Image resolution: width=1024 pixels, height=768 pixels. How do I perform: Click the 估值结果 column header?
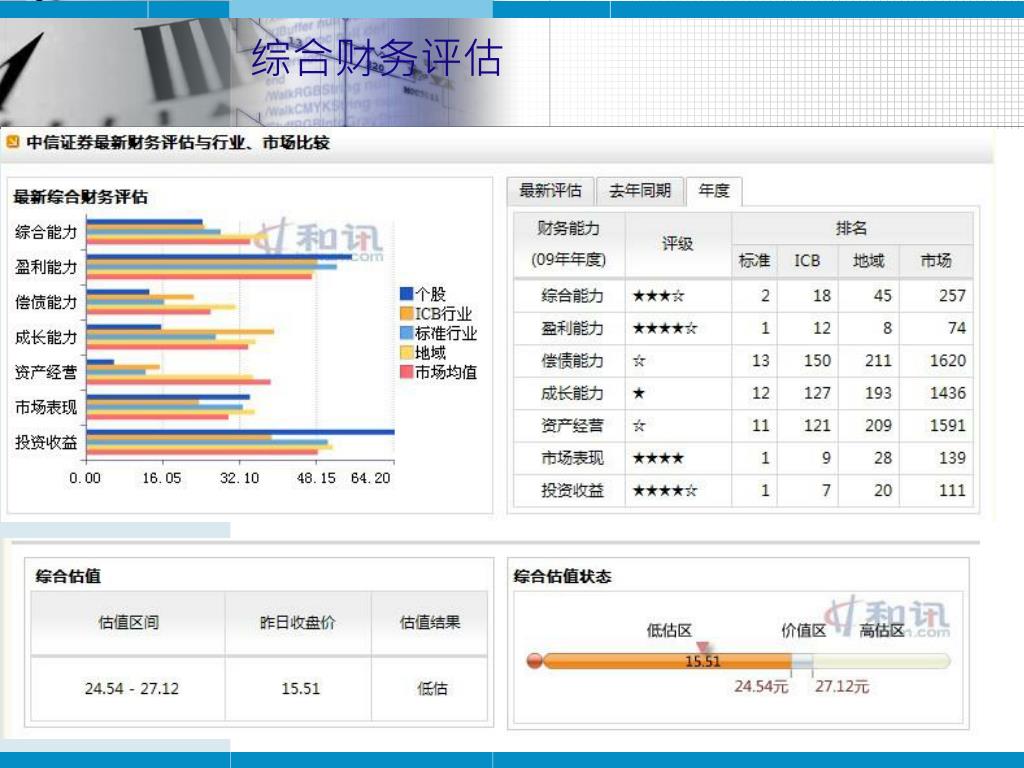(x=430, y=622)
